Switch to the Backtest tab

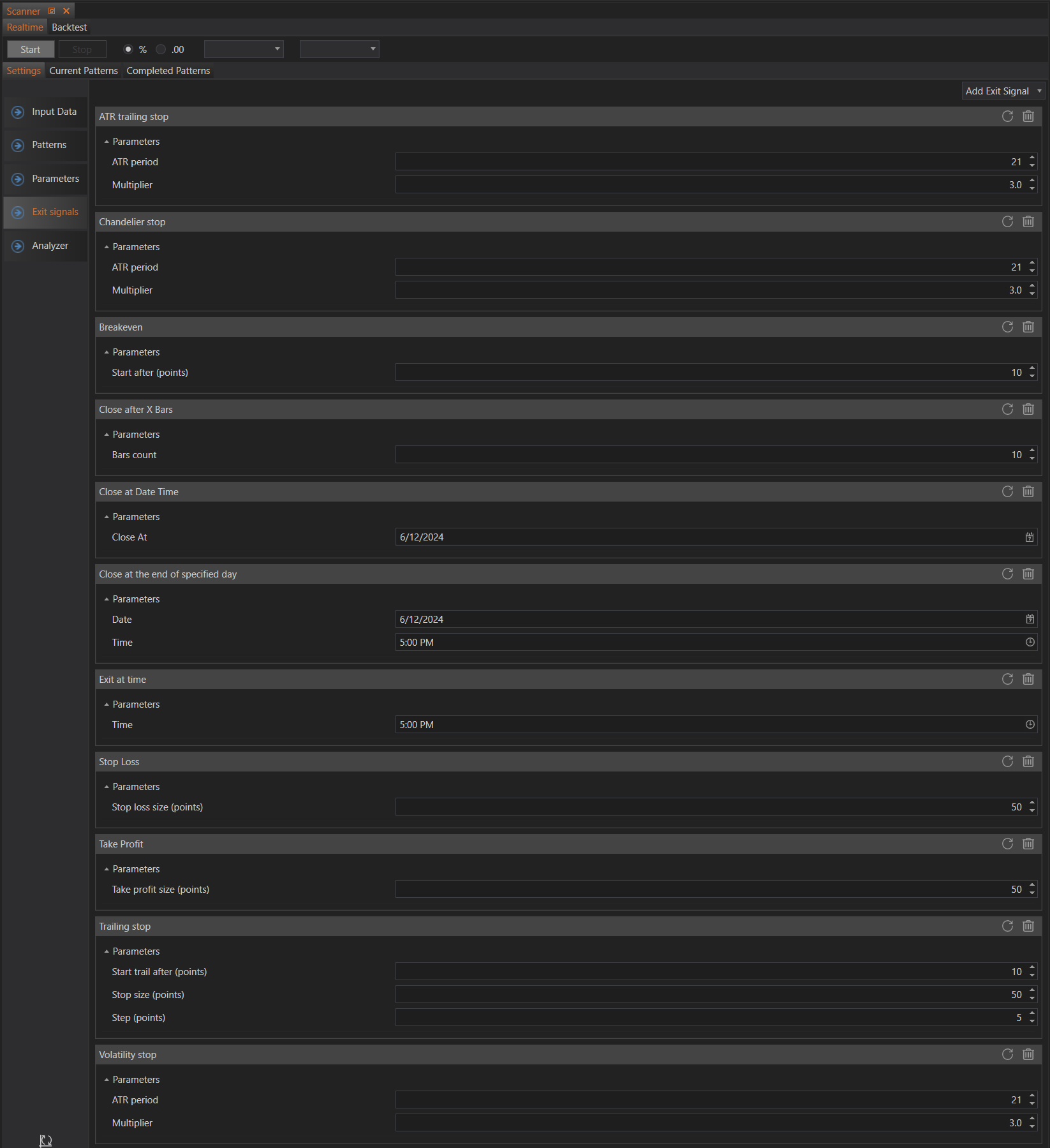tap(69, 27)
